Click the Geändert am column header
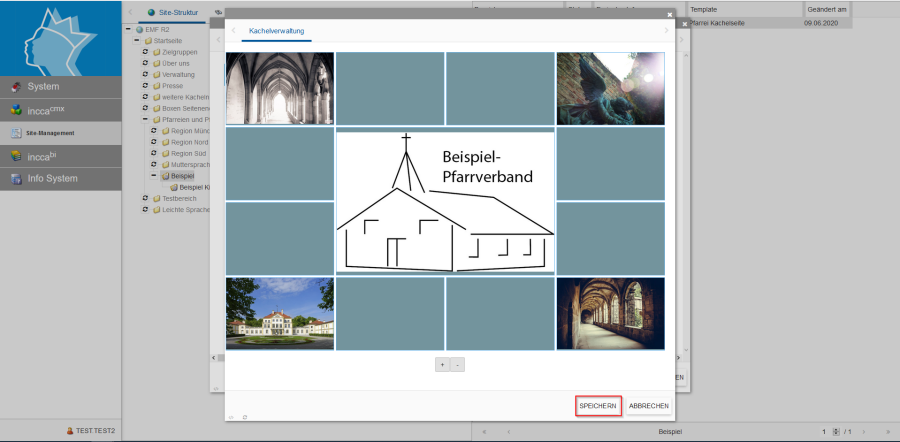Screen dimensions: 900x442 [x=828, y=9]
